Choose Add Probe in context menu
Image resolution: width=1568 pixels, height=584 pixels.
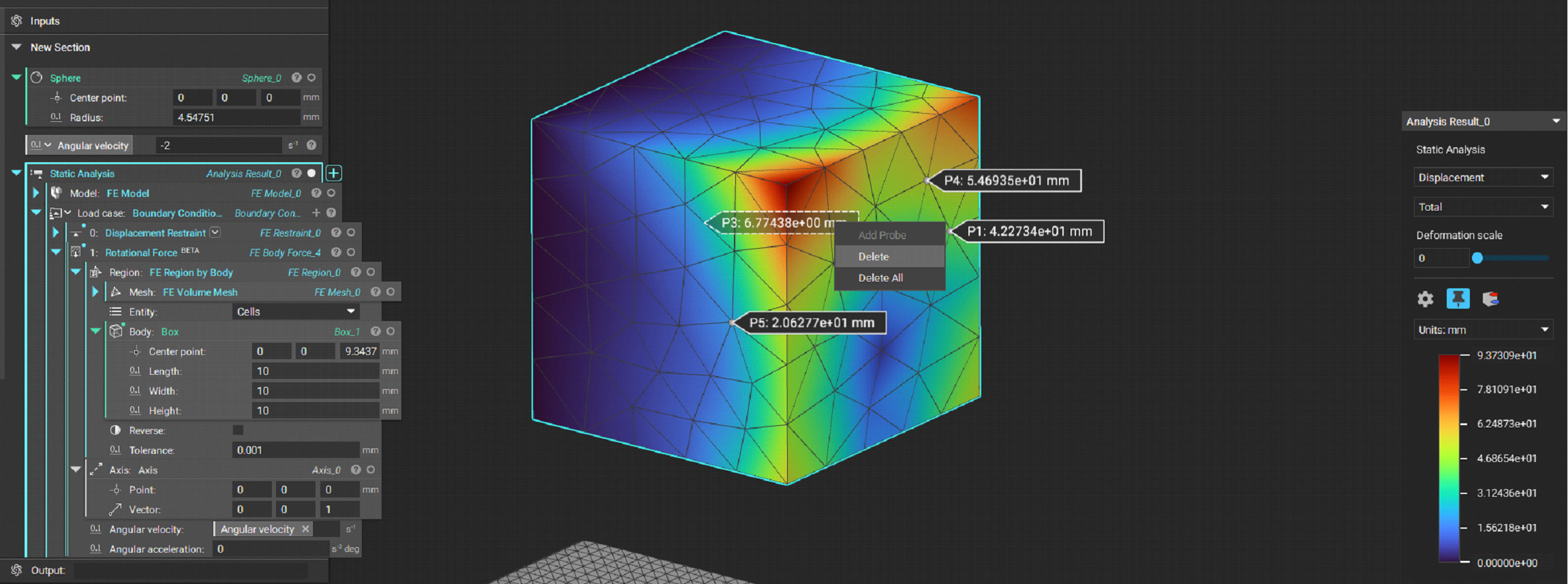(889, 235)
